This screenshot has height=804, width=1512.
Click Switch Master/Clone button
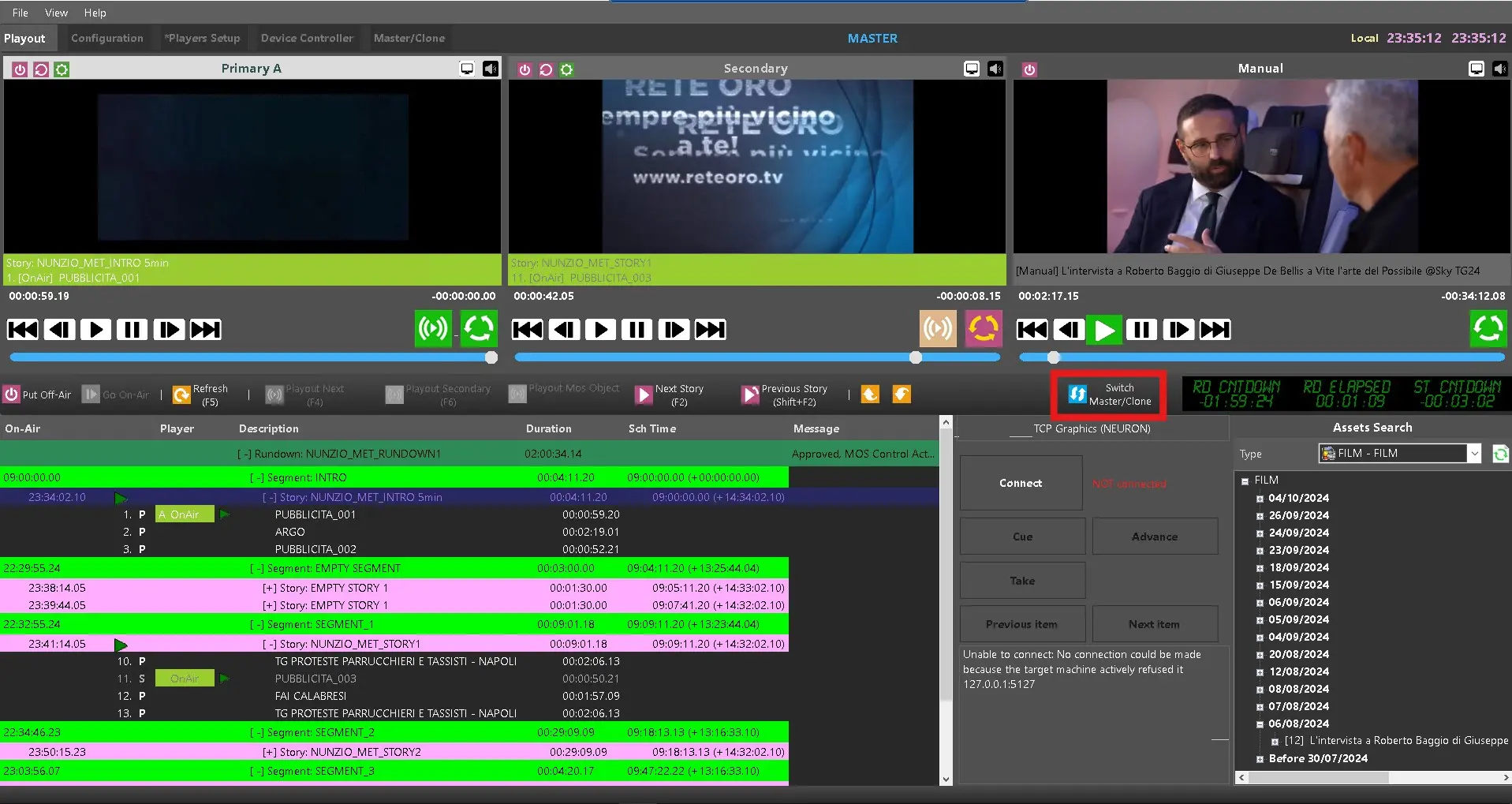pyautogui.click(x=1109, y=395)
